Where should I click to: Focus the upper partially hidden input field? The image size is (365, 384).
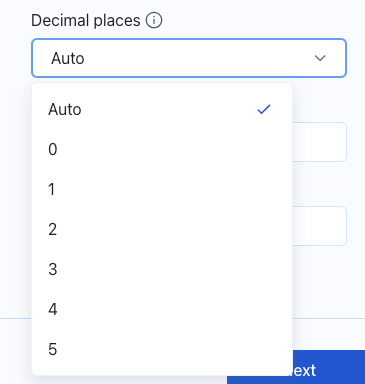319,142
